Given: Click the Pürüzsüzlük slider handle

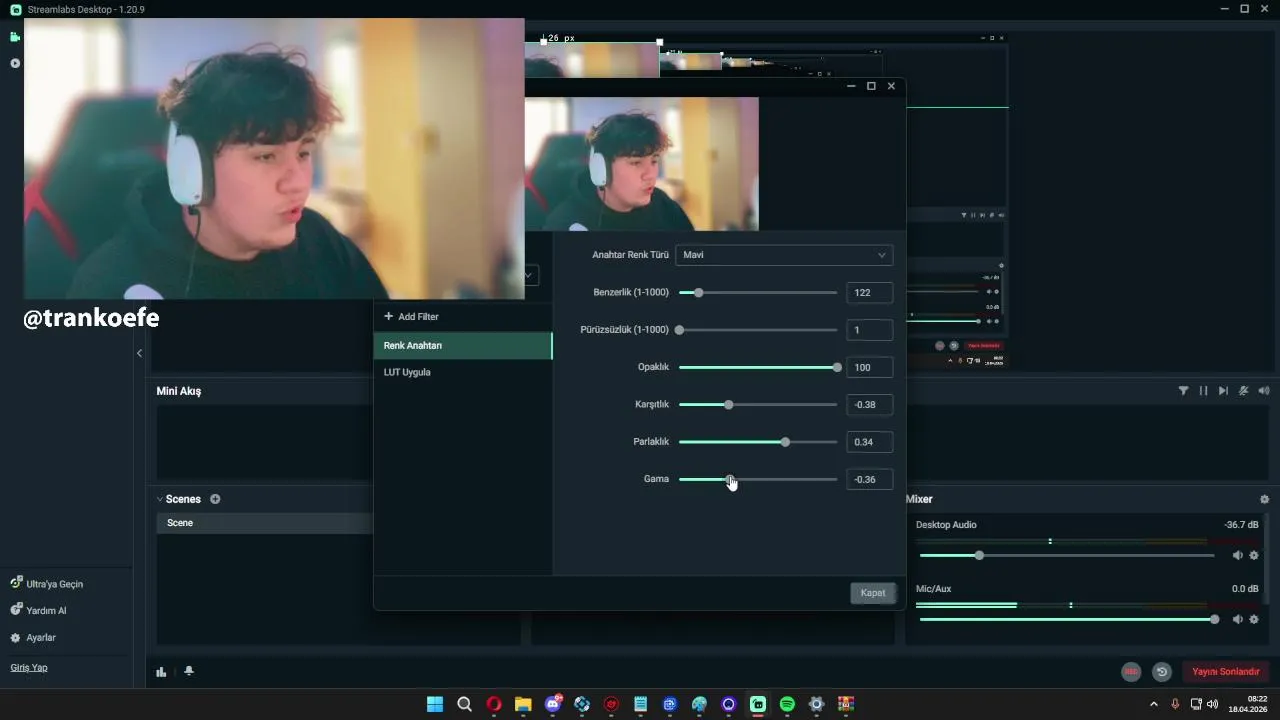Looking at the screenshot, I should click(x=680, y=330).
